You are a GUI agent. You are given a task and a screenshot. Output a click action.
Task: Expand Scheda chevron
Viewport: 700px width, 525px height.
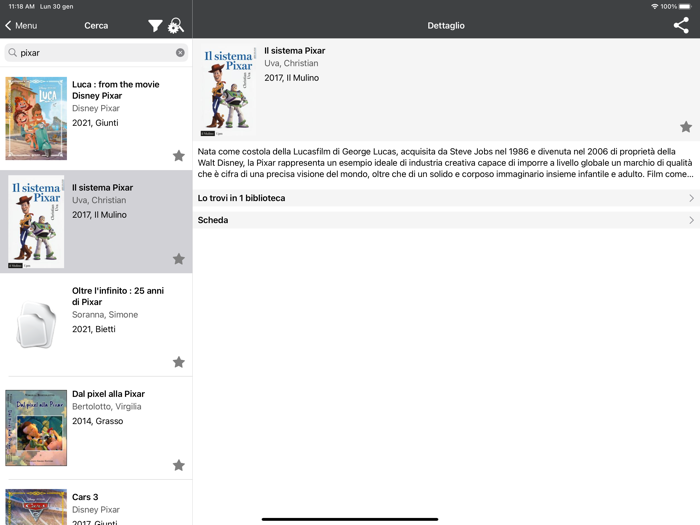point(691,220)
